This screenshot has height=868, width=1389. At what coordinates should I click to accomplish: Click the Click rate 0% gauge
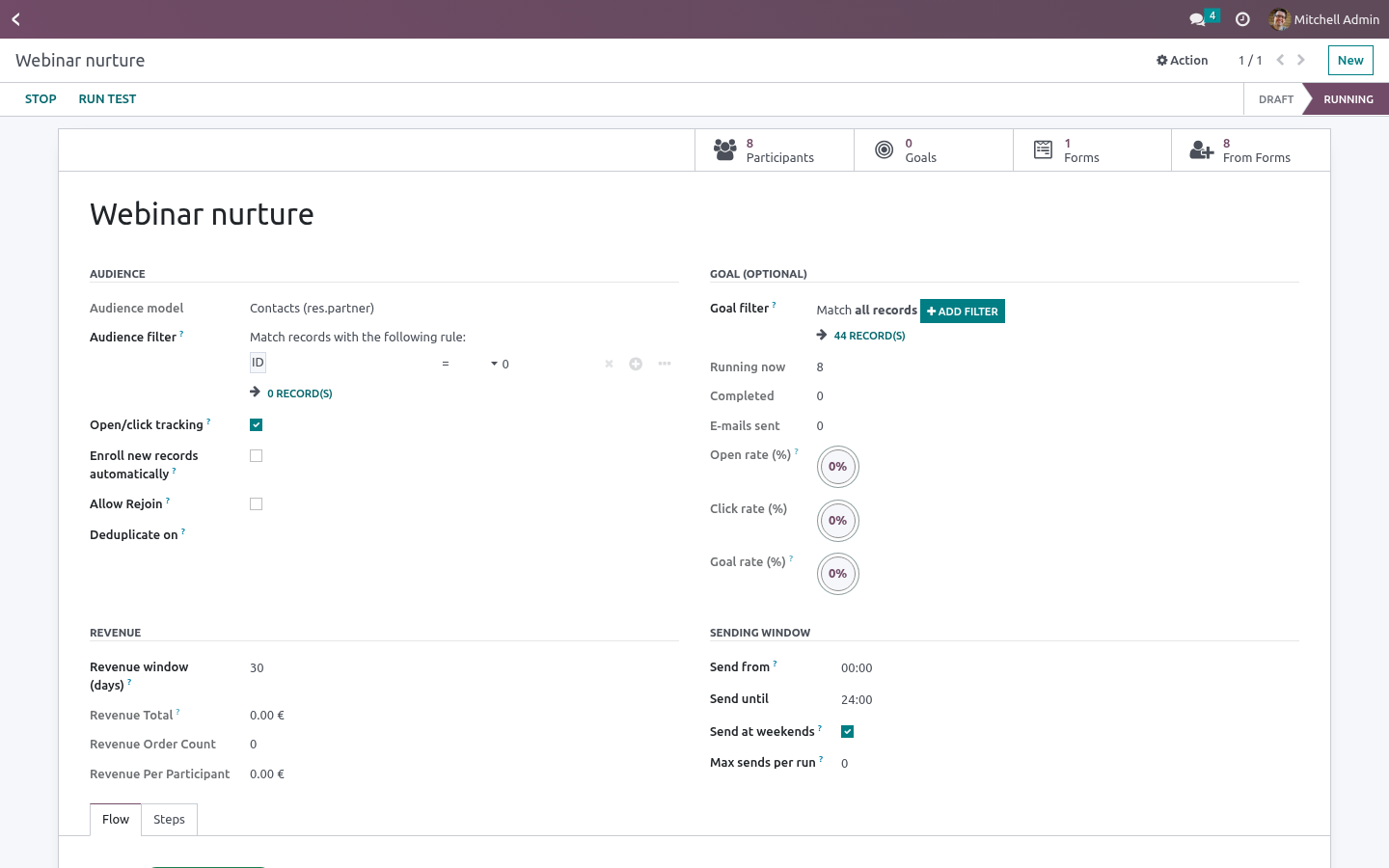(837, 521)
